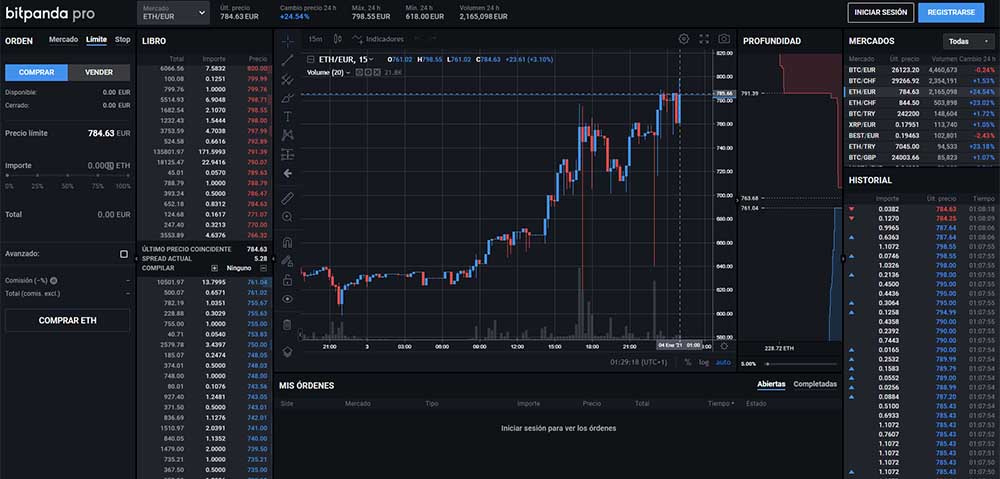Toggle the percent scale mode
Viewport: 1000px width, 479px height.
(x=688, y=362)
